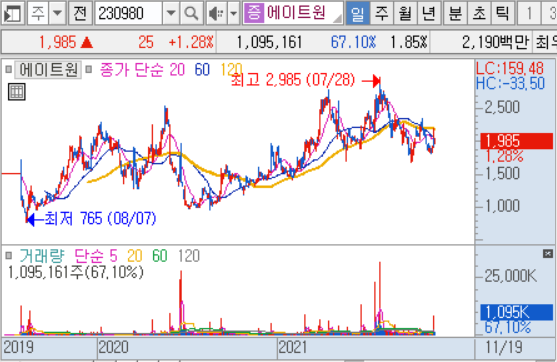Select the volume 20-day average legend
The image size is (557, 362).
(135, 256)
